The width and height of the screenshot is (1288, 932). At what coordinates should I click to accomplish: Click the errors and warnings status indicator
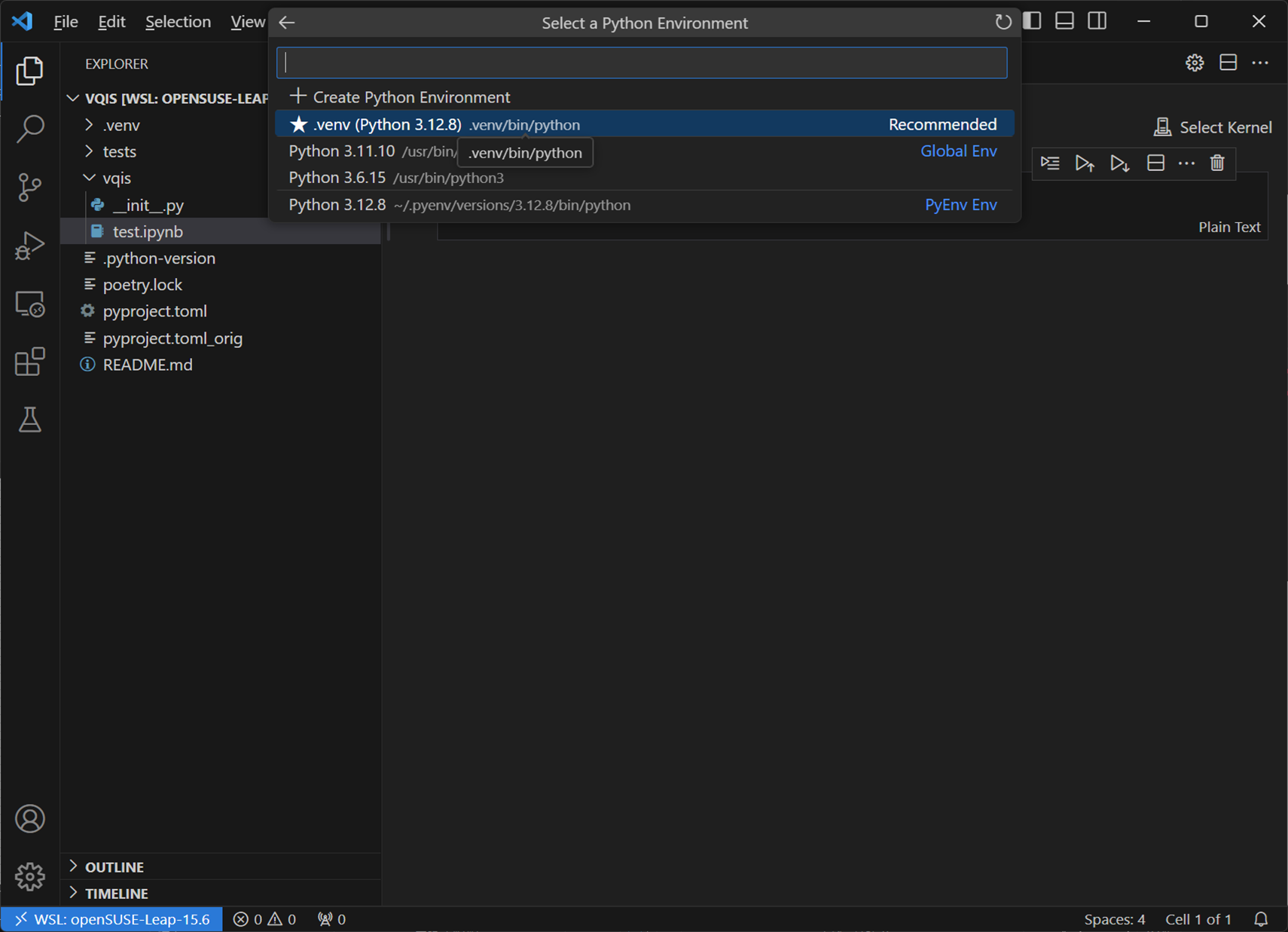point(264,919)
